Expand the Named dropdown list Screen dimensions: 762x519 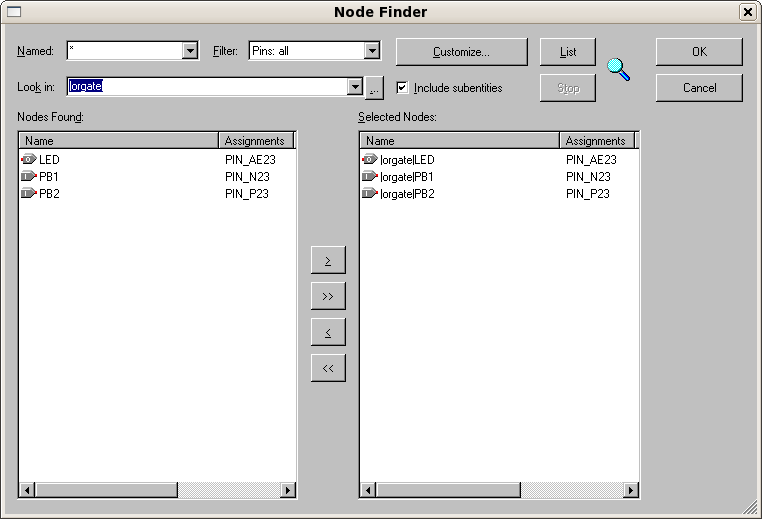pyautogui.click(x=190, y=51)
